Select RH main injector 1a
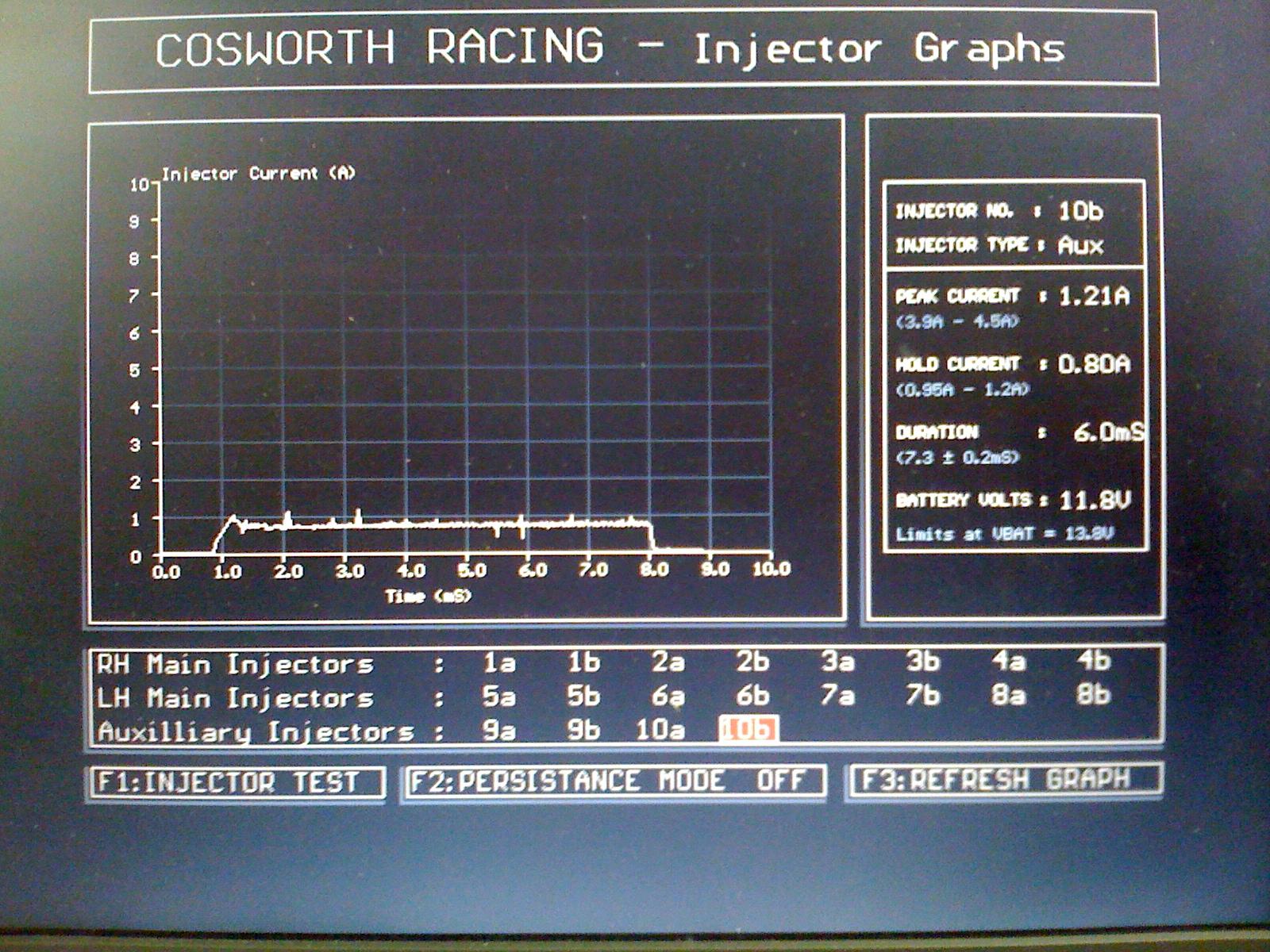 pyautogui.click(x=498, y=662)
